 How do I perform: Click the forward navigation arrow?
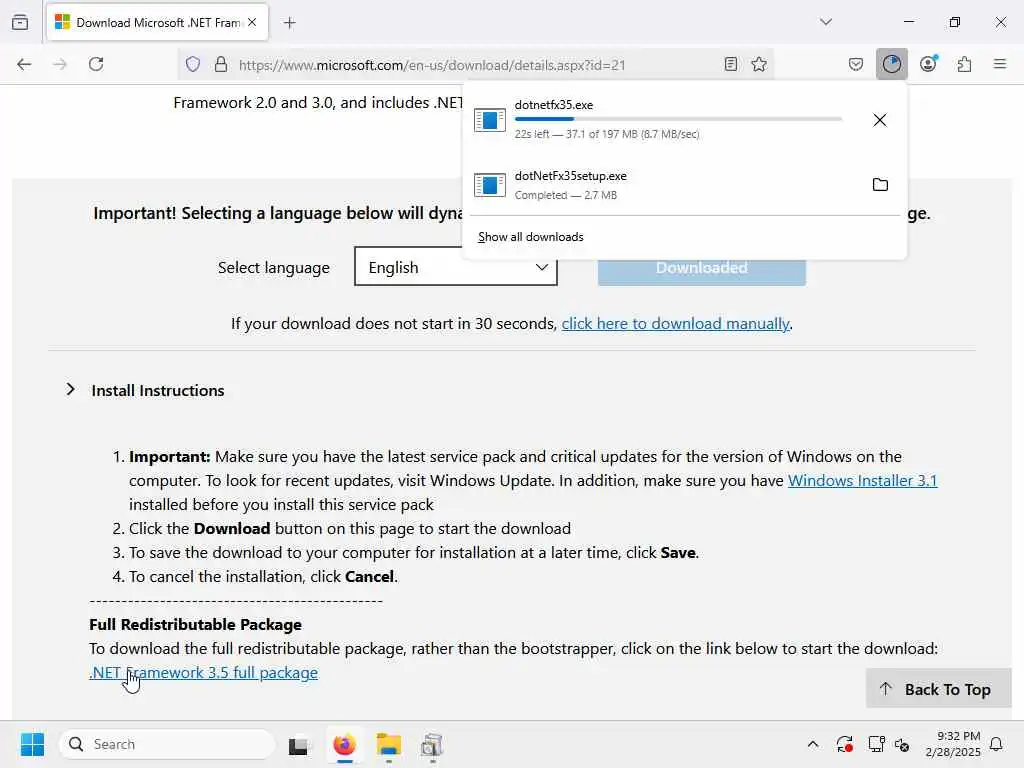tap(59, 64)
